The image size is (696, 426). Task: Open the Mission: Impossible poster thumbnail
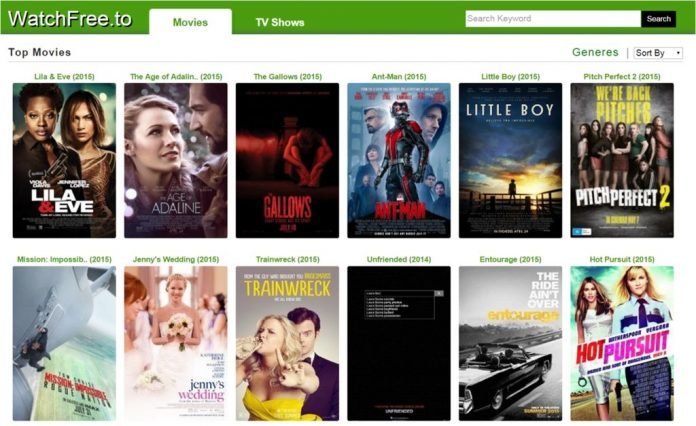pyautogui.click(x=64, y=343)
